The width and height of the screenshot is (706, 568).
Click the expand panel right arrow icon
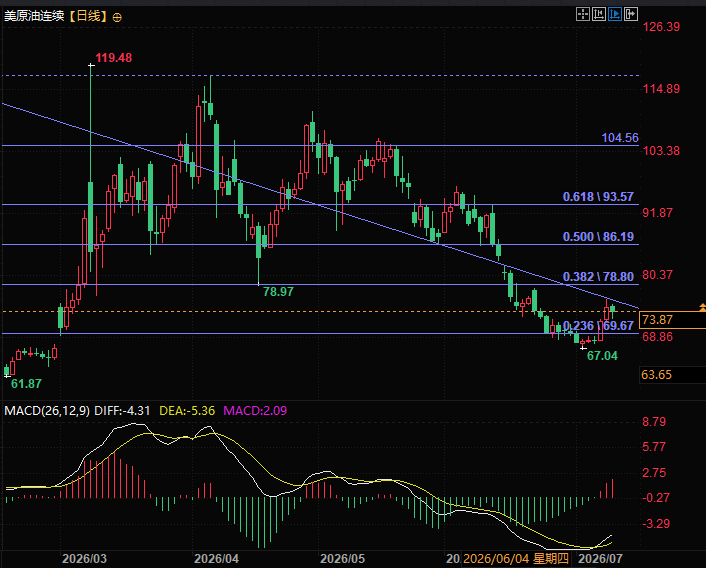pyautogui.click(x=631, y=14)
